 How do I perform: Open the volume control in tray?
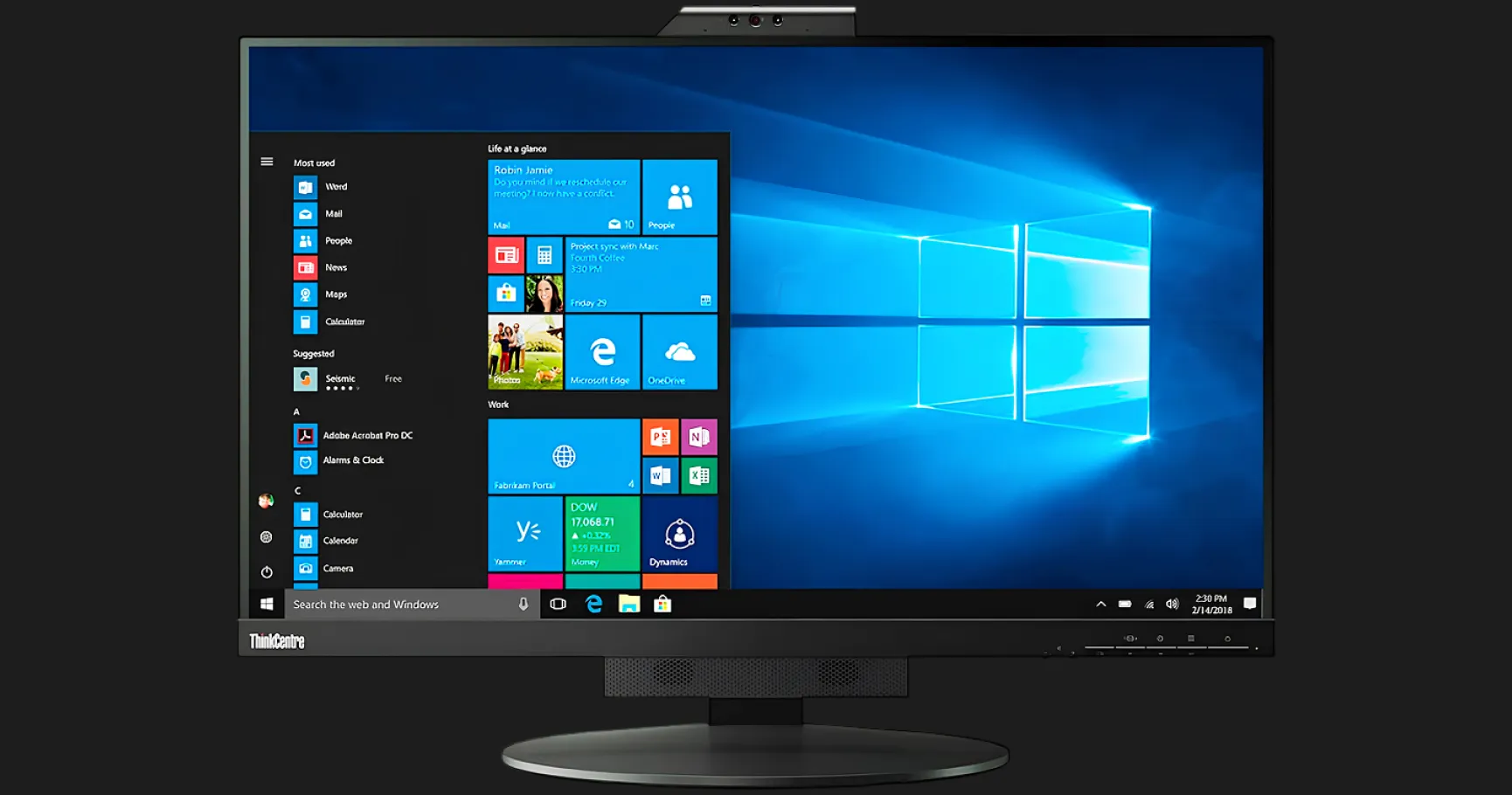click(1172, 605)
